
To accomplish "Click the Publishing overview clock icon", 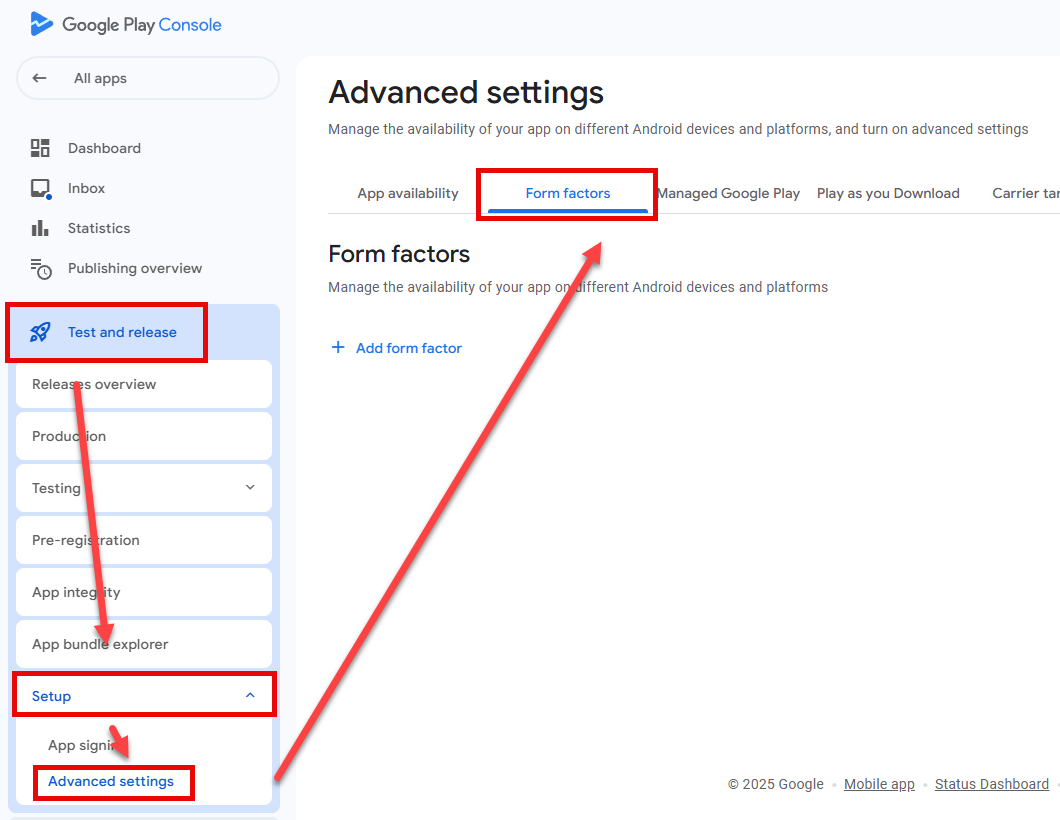I will 40,268.
